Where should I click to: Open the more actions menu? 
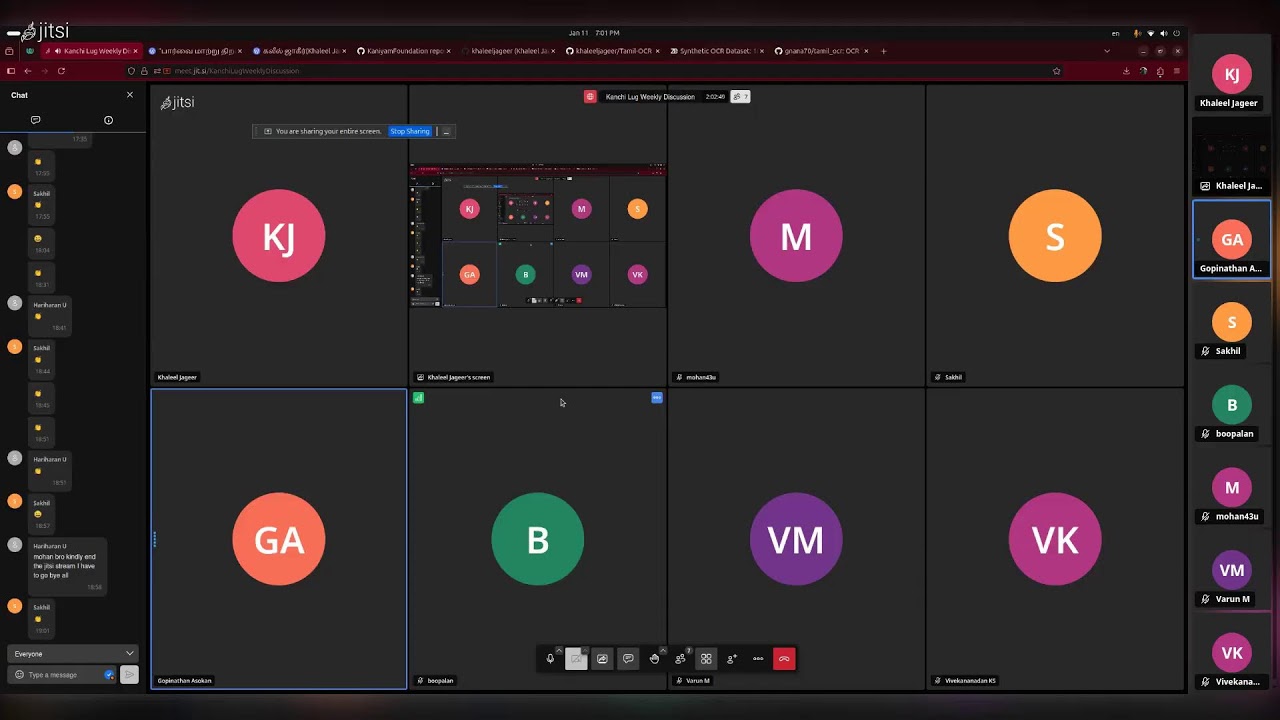[758, 659]
